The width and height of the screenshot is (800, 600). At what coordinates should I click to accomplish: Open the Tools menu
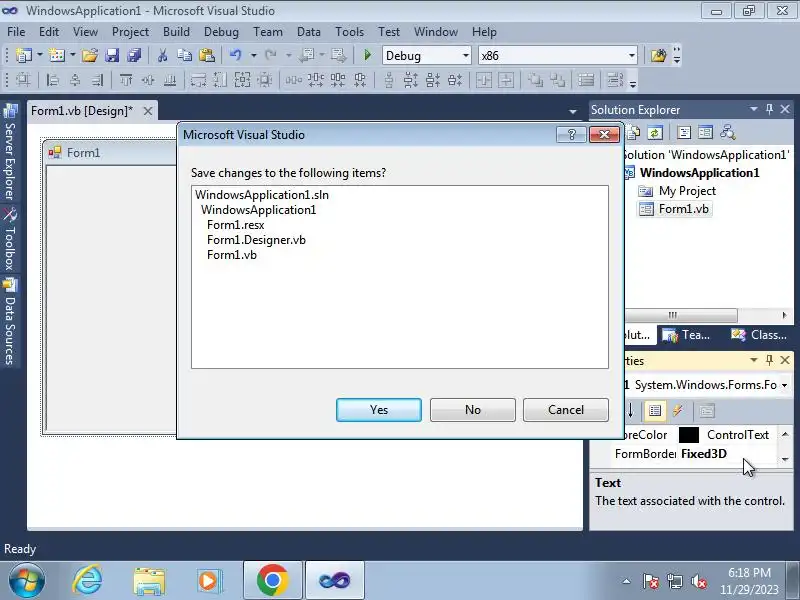349,32
